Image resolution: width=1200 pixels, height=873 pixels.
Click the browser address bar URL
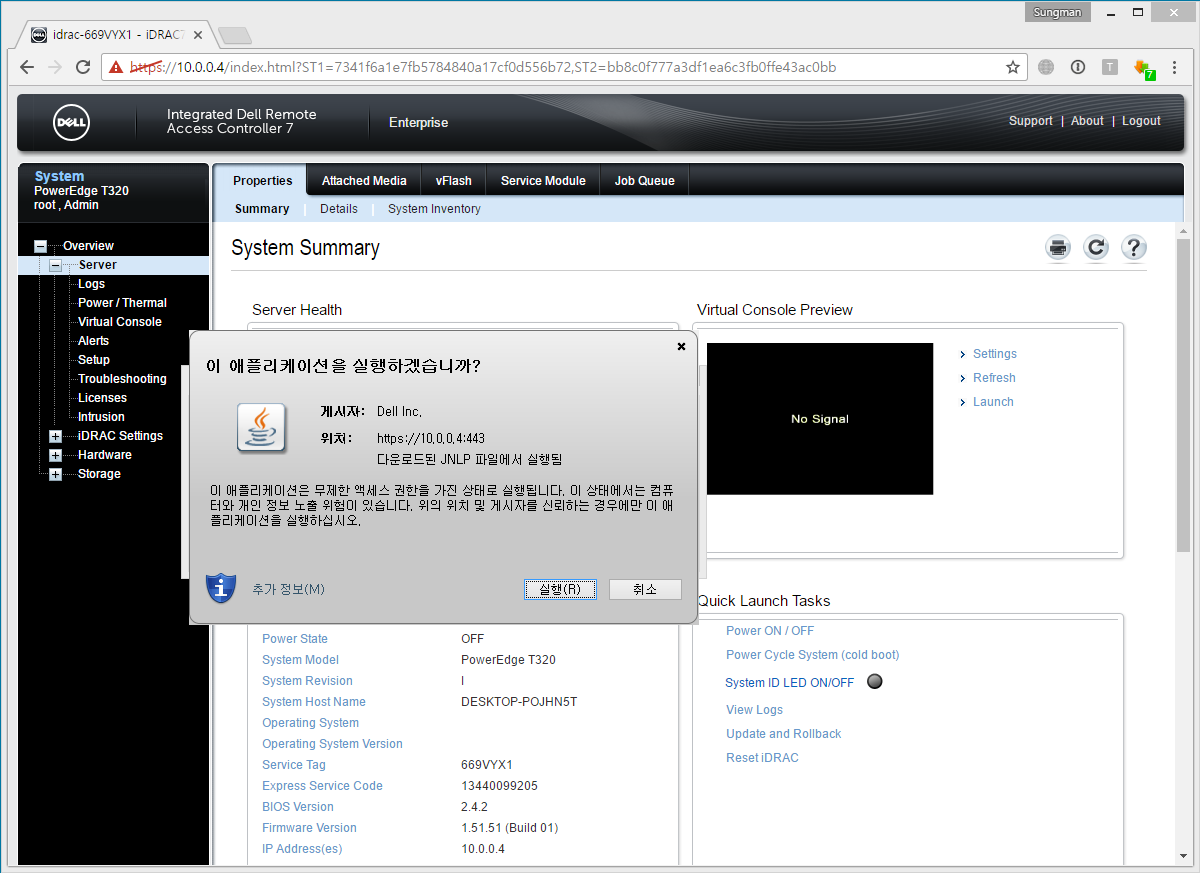click(485, 68)
